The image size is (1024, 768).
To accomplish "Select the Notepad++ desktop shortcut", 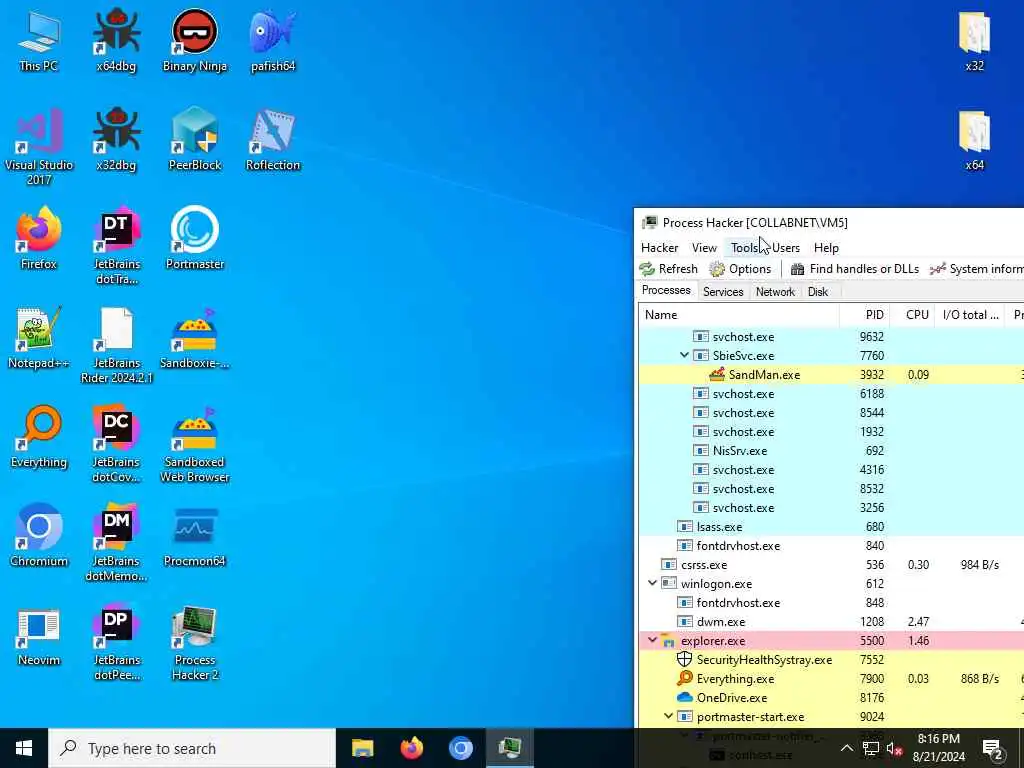I will tap(39, 338).
